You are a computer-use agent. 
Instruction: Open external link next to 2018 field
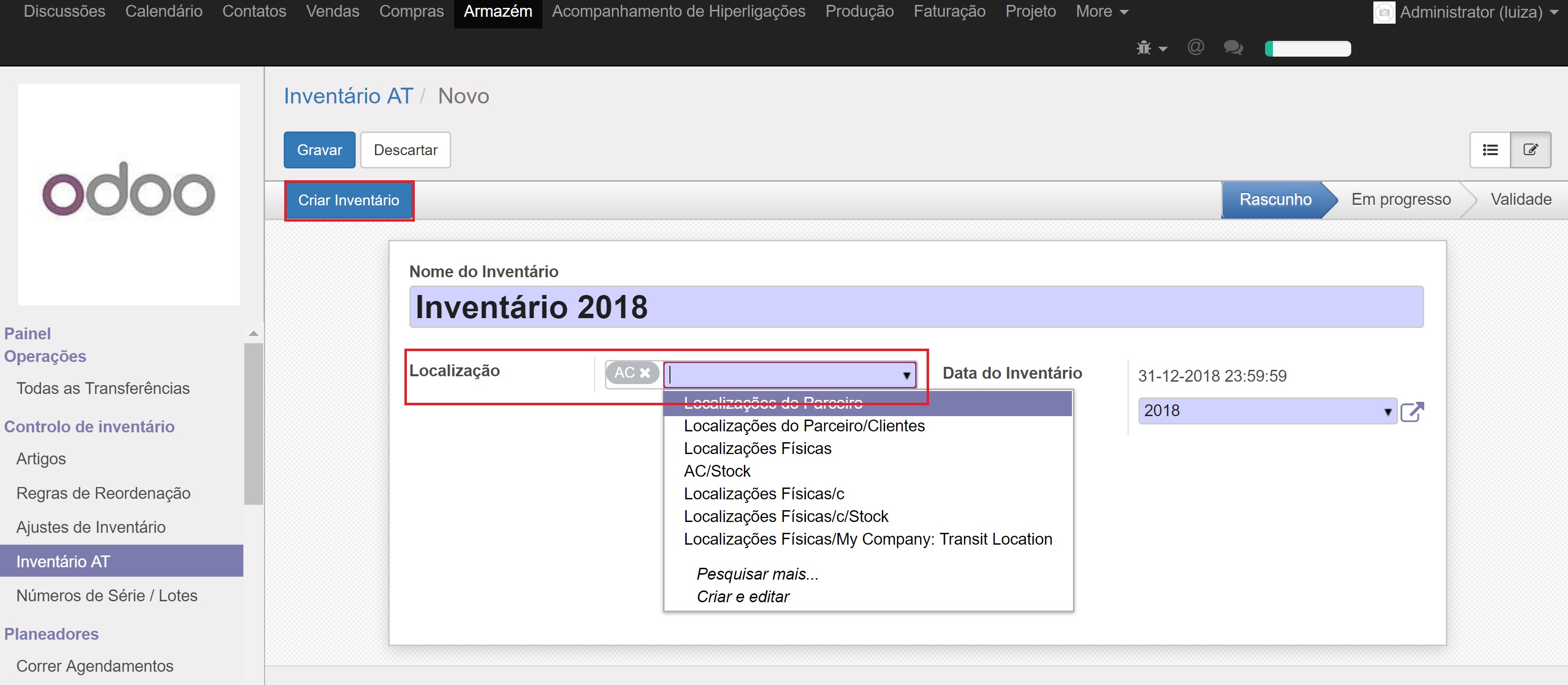(1411, 412)
